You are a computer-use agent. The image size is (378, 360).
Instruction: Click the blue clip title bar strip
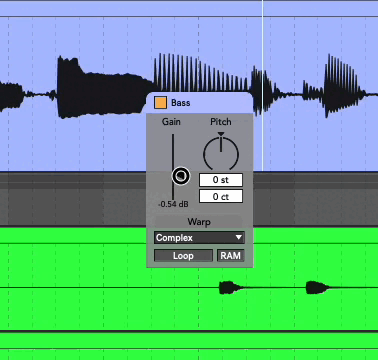click(x=189, y=9)
